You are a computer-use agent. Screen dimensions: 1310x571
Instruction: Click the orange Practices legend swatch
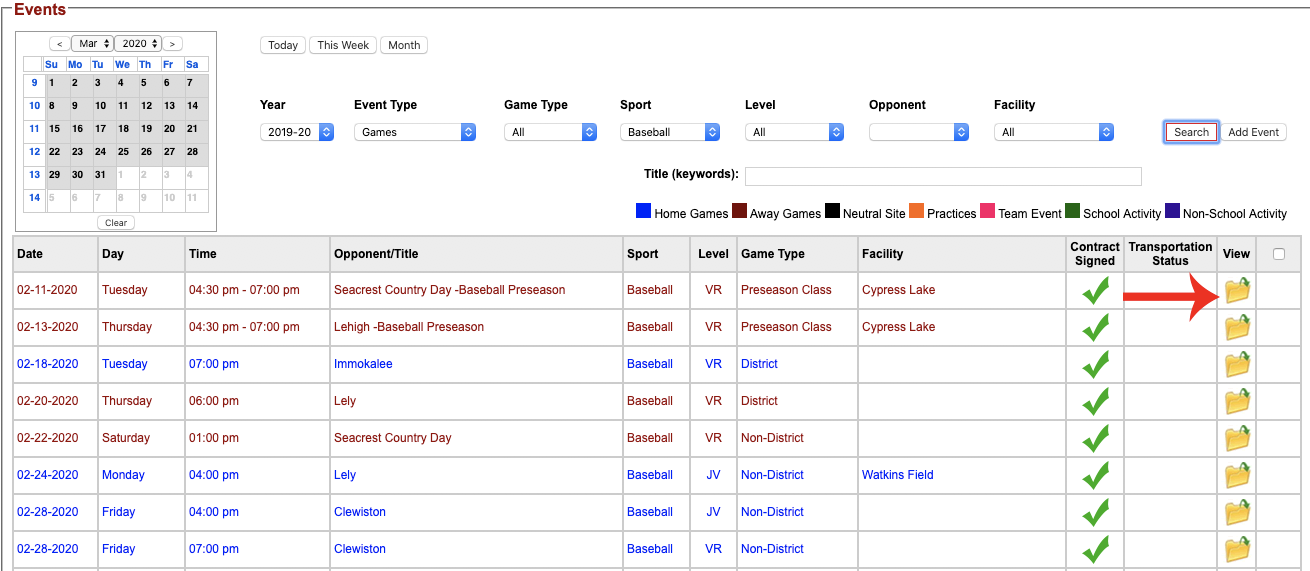click(916, 211)
